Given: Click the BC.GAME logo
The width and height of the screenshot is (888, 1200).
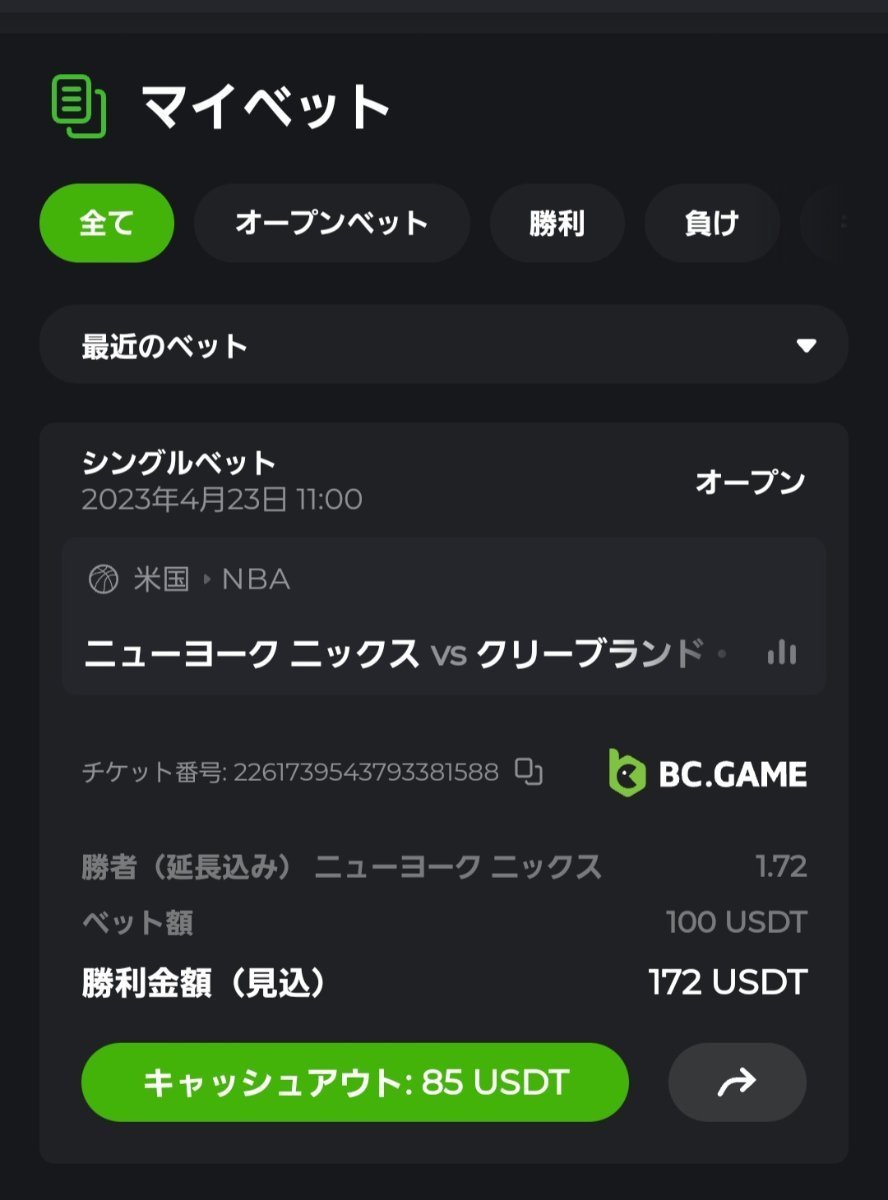Looking at the screenshot, I should (x=707, y=774).
